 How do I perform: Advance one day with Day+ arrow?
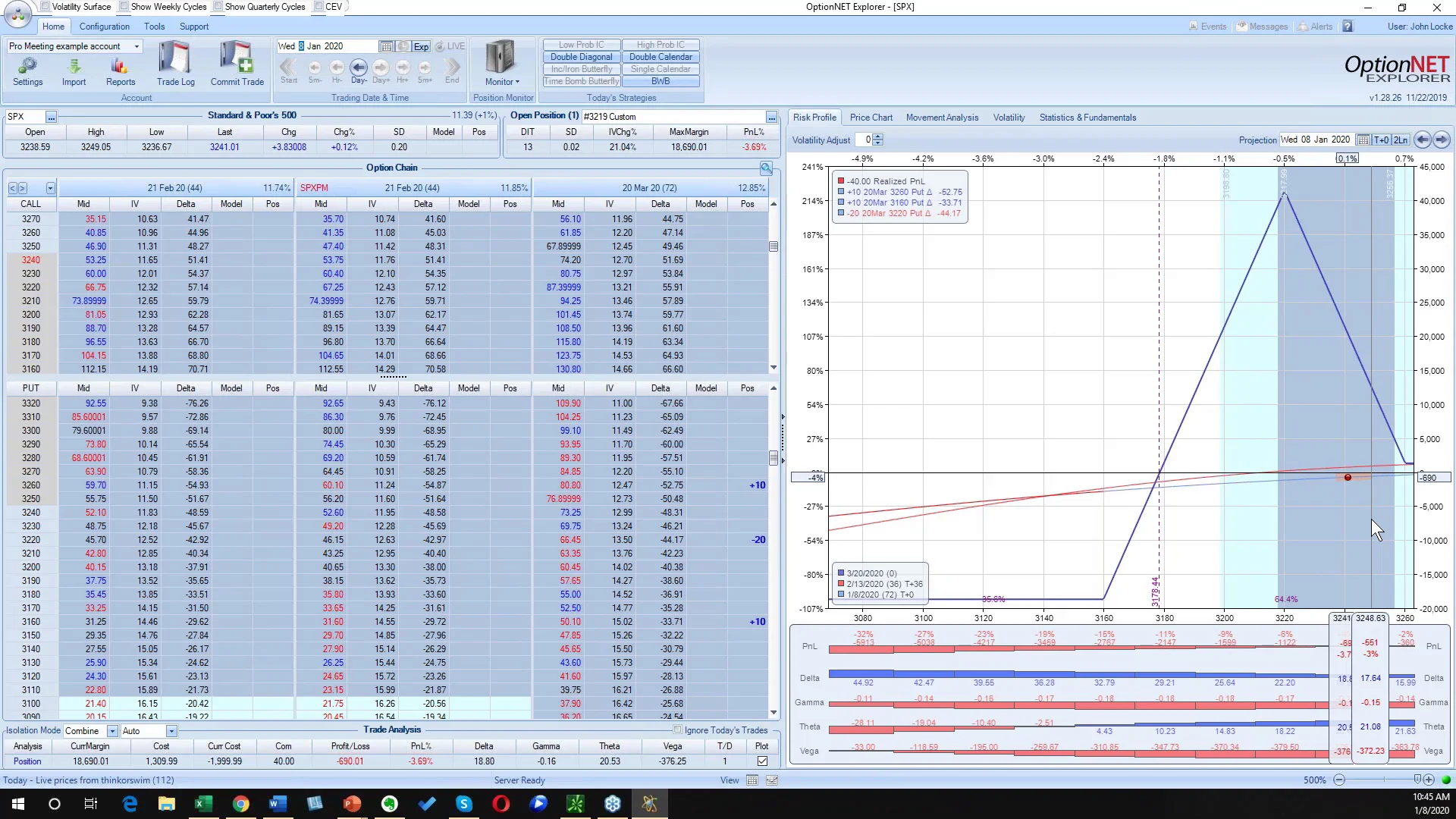[381, 67]
